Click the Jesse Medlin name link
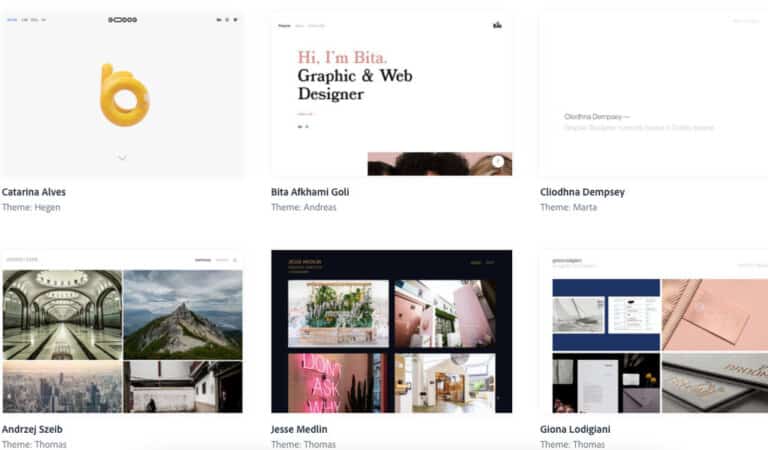The height and width of the screenshot is (450, 768). (299, 429)
